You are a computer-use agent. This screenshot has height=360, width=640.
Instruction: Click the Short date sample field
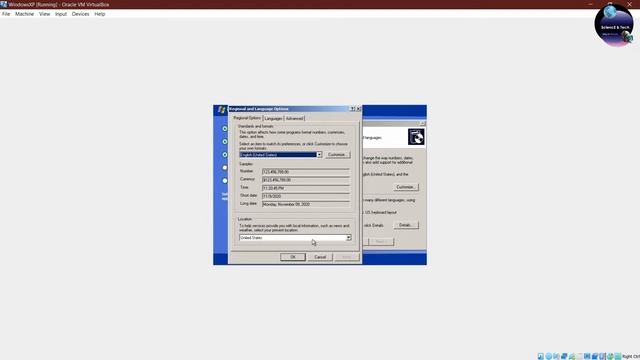(306, 196)
